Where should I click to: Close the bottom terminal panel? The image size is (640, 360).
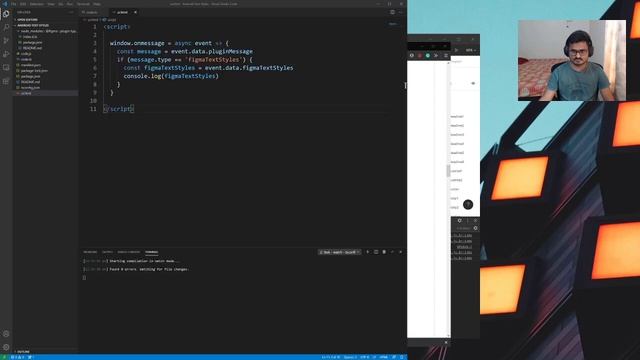click(400, 252)
